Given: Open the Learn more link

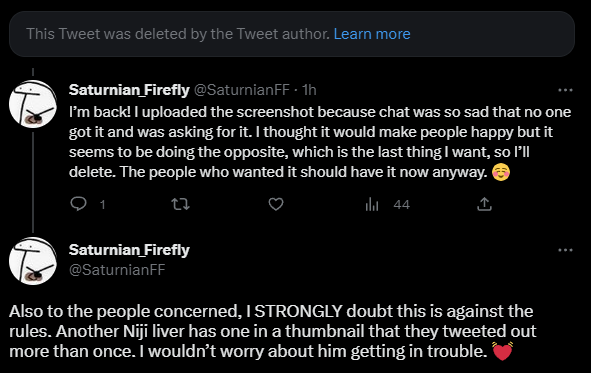Looking at the screenshot, I should [x=372, y=34].
